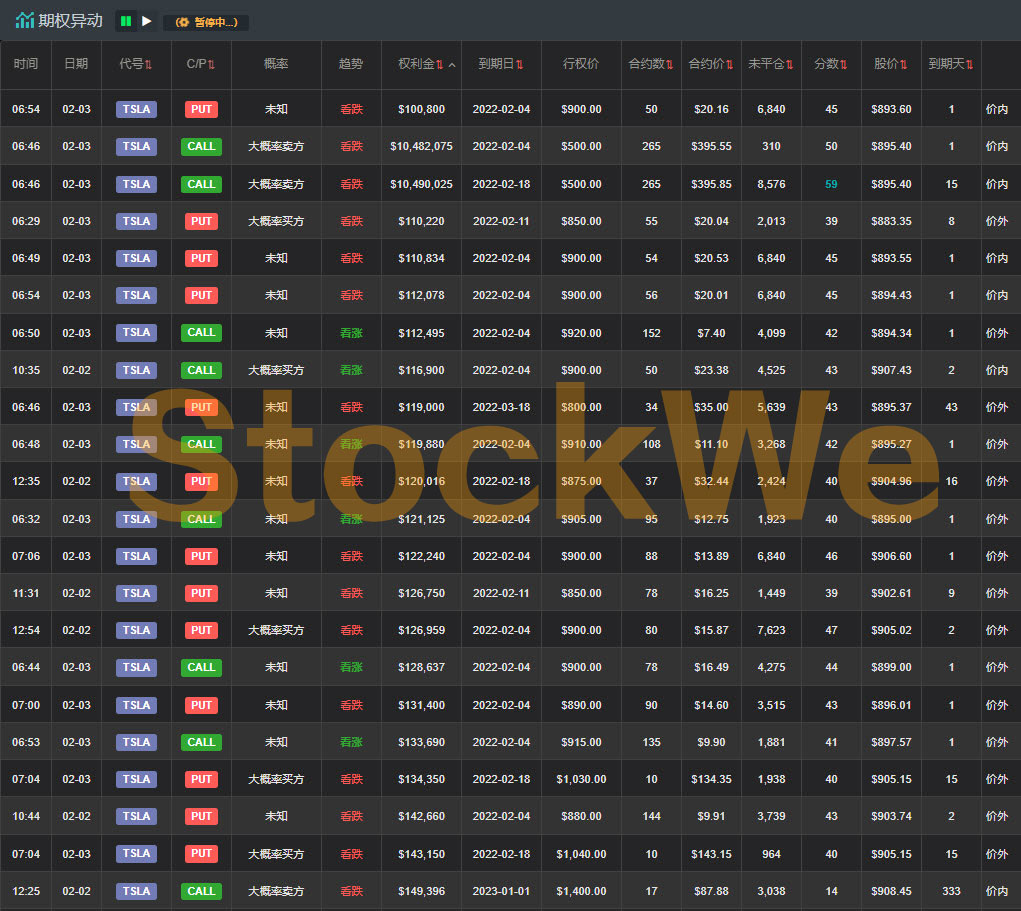Click CALL badge in the $112,495 row

[x=201, y=333]
